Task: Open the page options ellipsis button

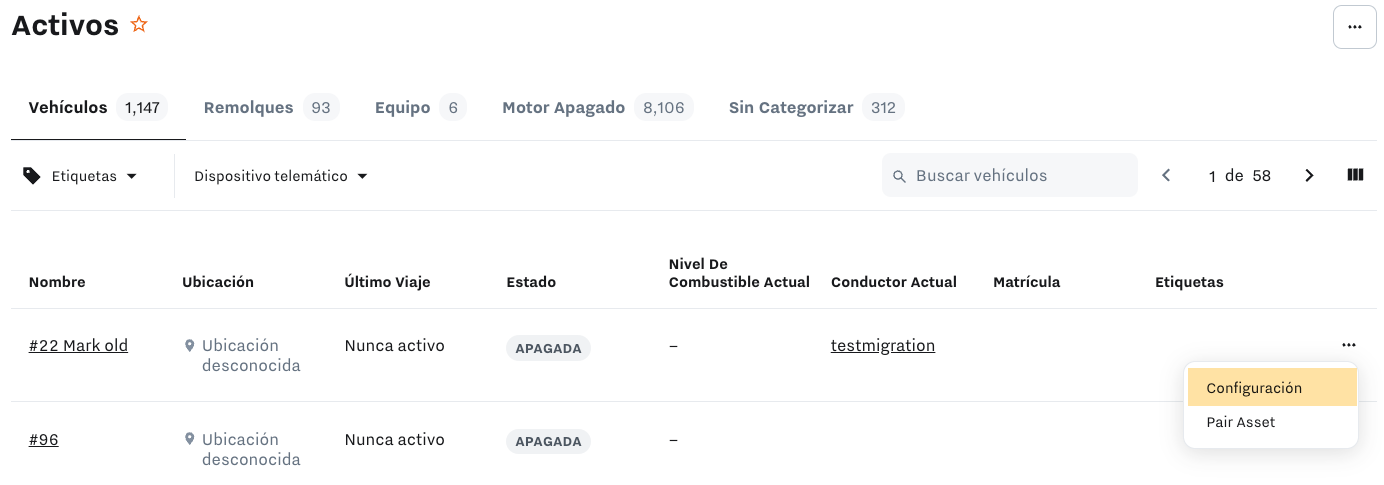Action: [x=1354, y=27]
